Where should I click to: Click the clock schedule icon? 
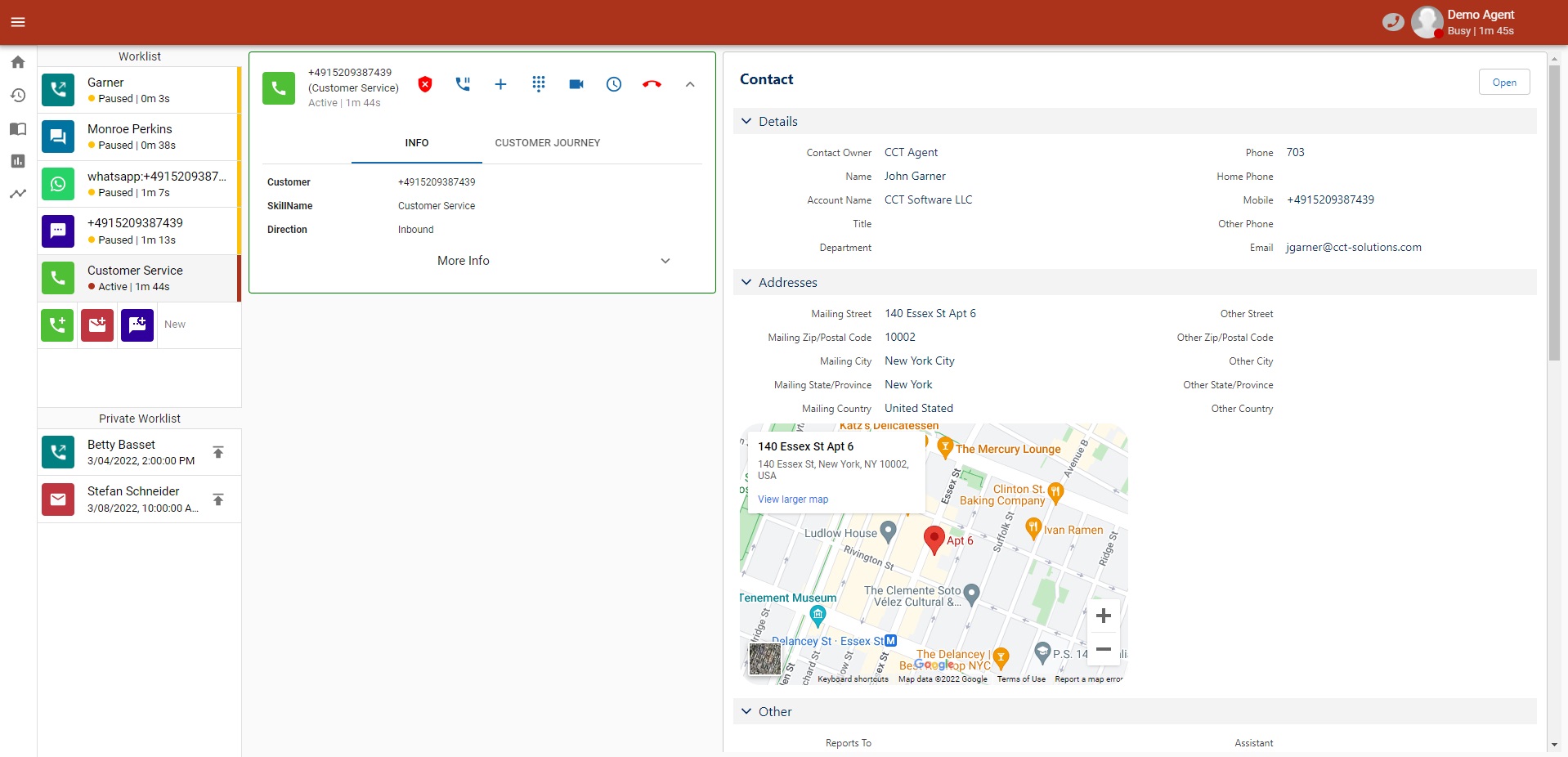pos(614,84)
